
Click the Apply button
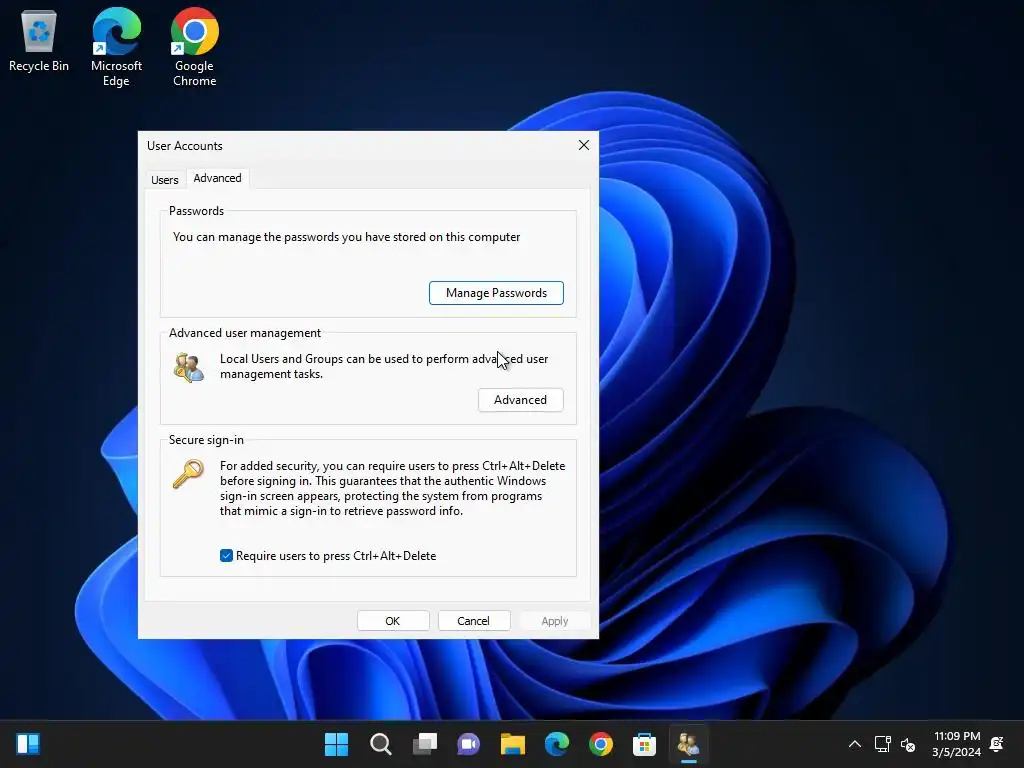tap(555, 621)
